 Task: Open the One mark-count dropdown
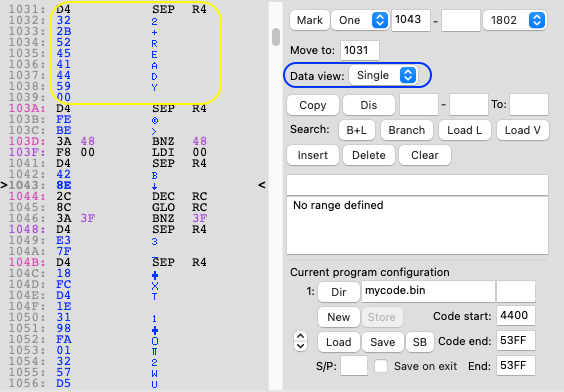pos(360,20)
